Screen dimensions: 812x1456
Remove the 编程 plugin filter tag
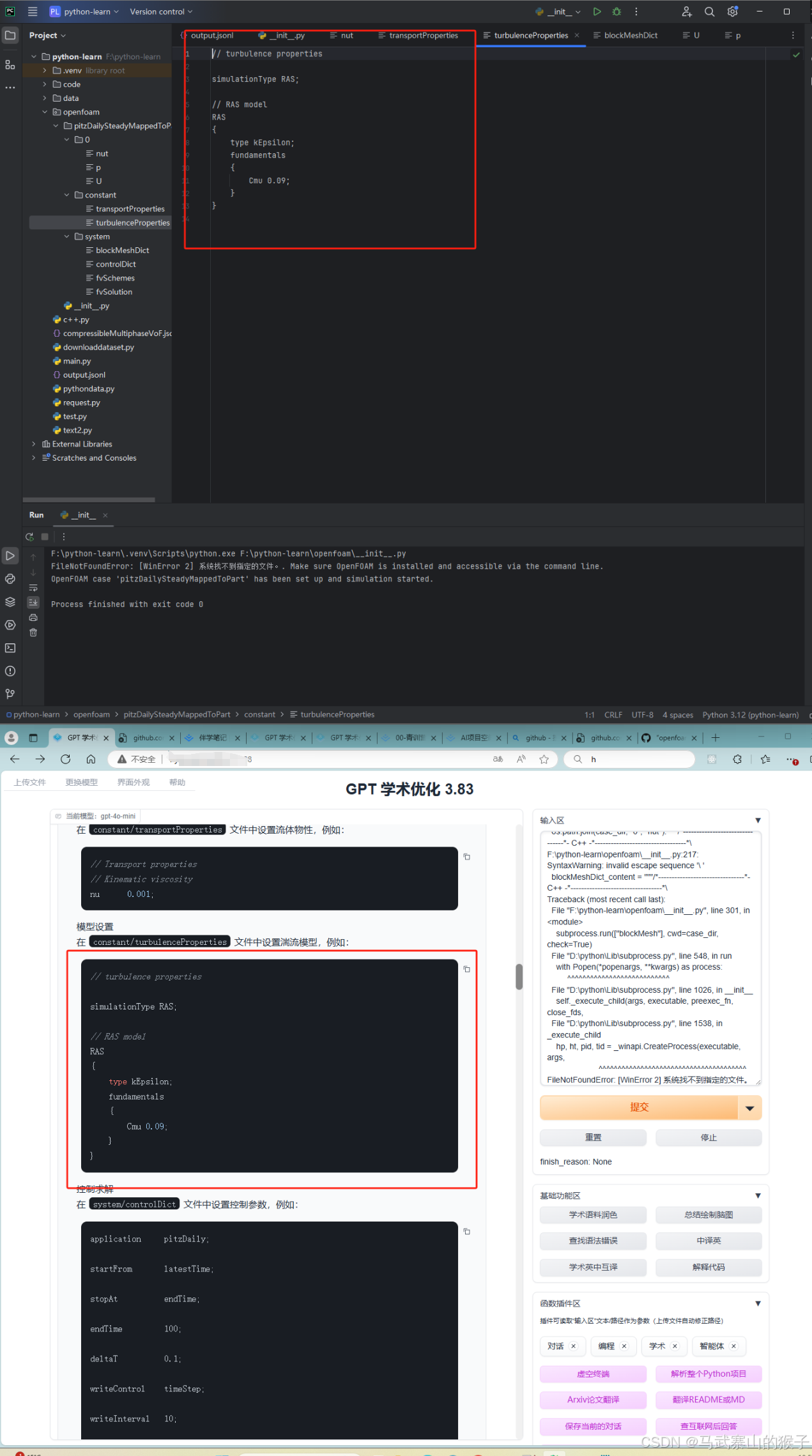click(624, 1346)
